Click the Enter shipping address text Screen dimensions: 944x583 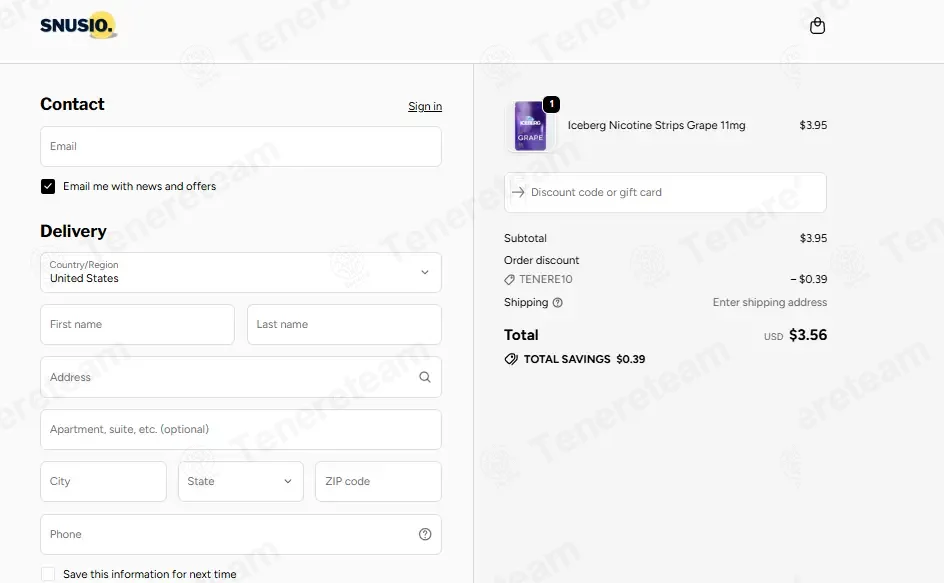point(769,302)
